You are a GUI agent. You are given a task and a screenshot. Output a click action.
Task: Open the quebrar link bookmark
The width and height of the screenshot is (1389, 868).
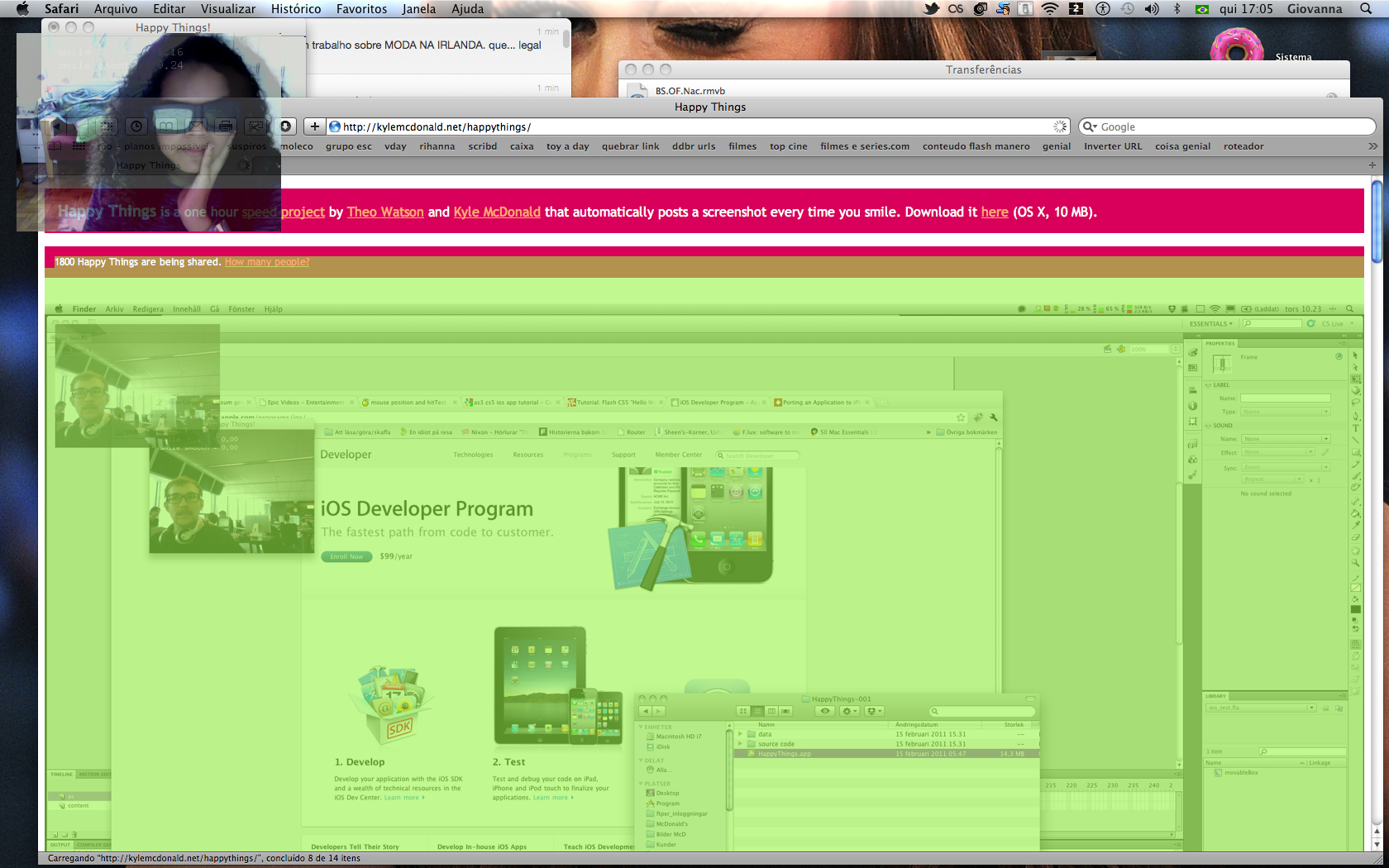[631, 146]
